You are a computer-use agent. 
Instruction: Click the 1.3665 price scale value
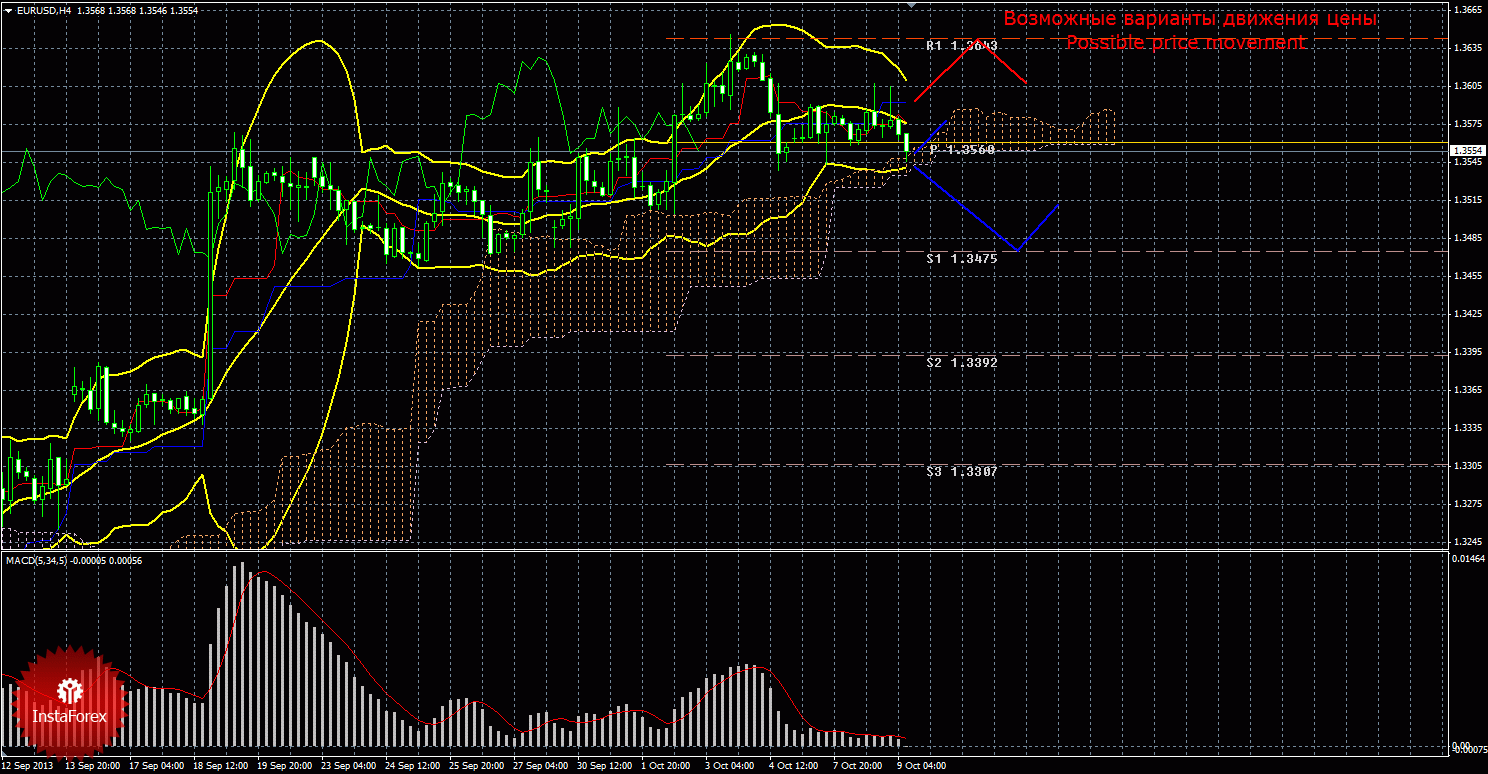coord(1466,10)
